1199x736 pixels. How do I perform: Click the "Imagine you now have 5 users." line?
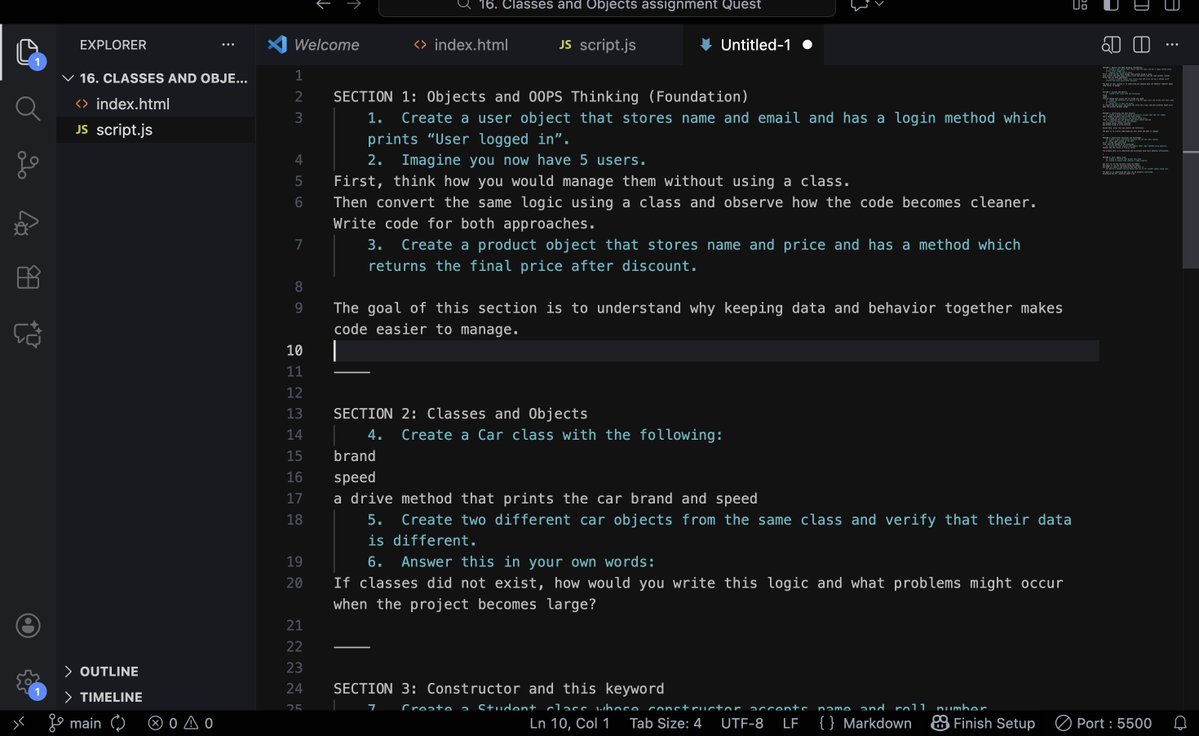pos(507,160)
